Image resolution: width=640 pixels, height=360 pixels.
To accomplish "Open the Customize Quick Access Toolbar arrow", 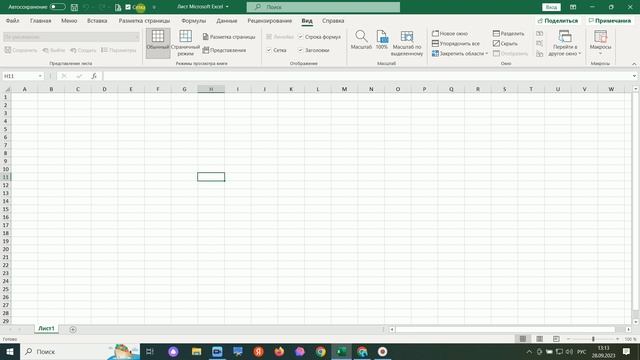I will (x=154, y=7).
